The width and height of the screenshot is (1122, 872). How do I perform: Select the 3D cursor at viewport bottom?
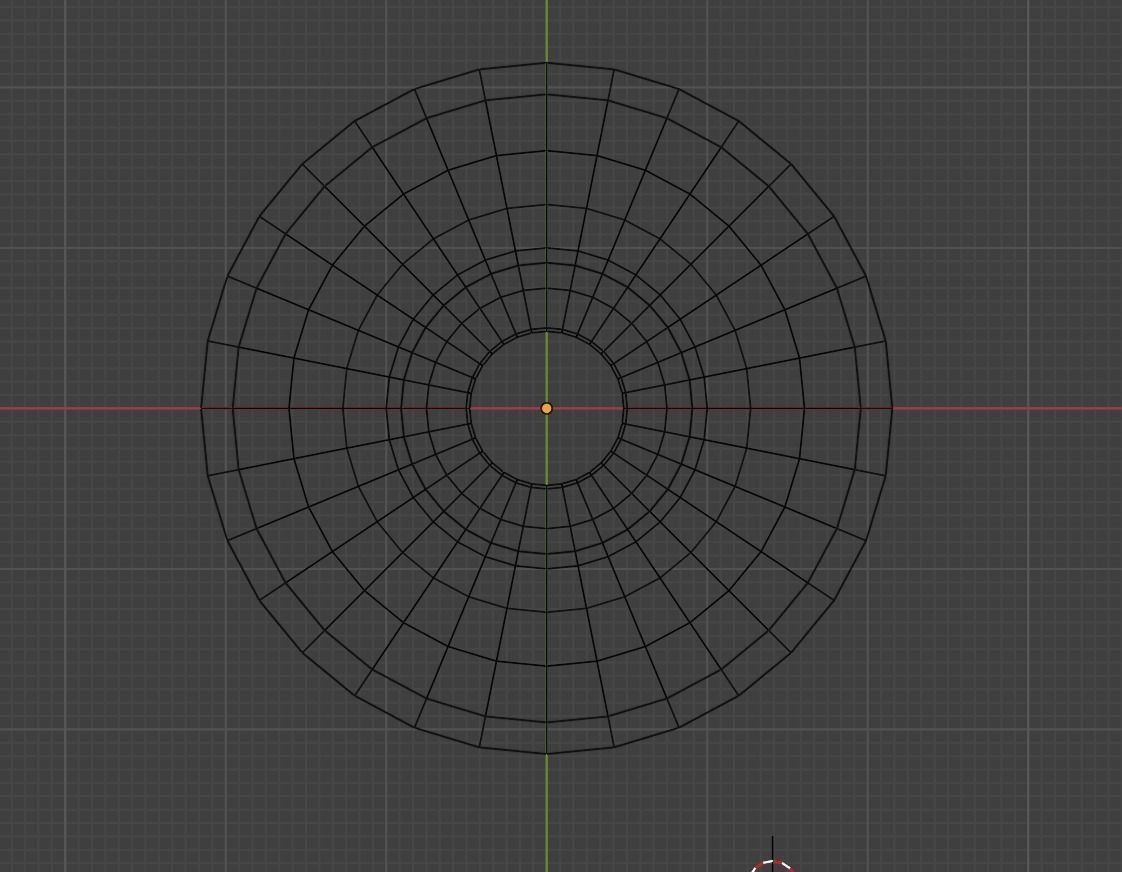[773, 856]
